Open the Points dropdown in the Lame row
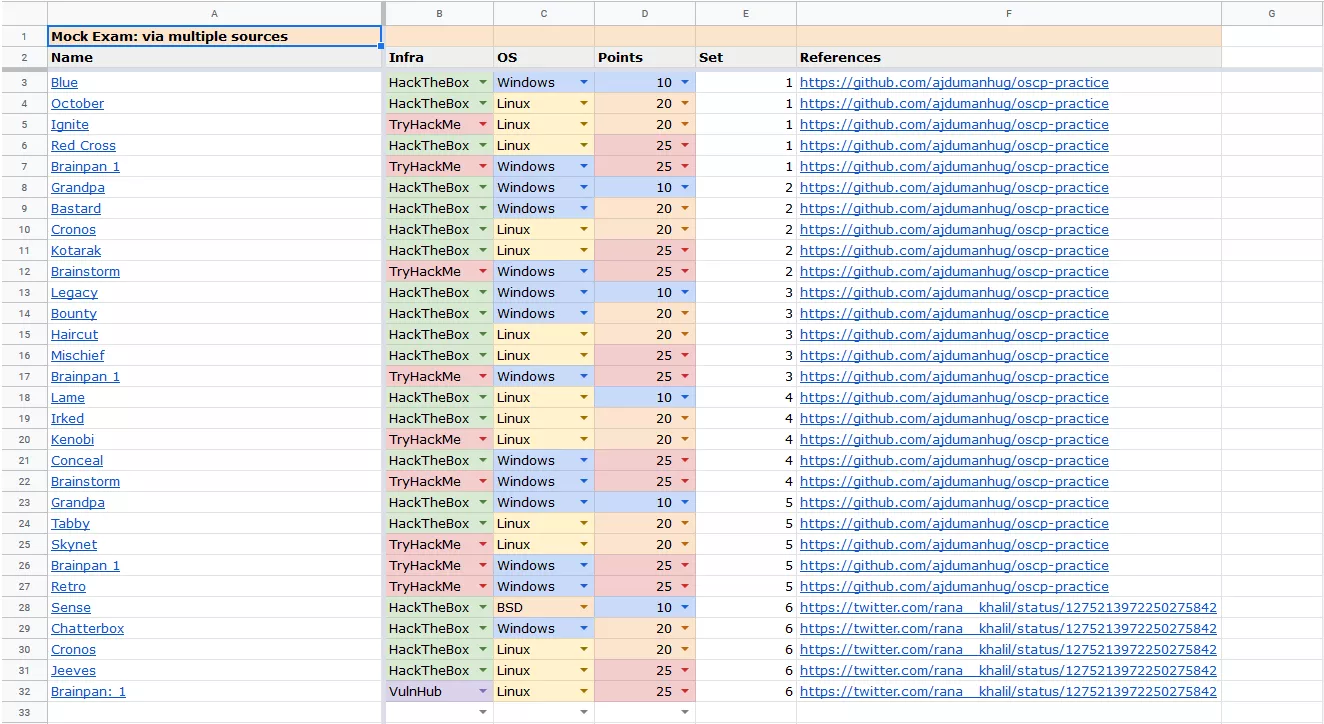The width and height of the screenshot is (1324, 724). [x=685, y=398]
